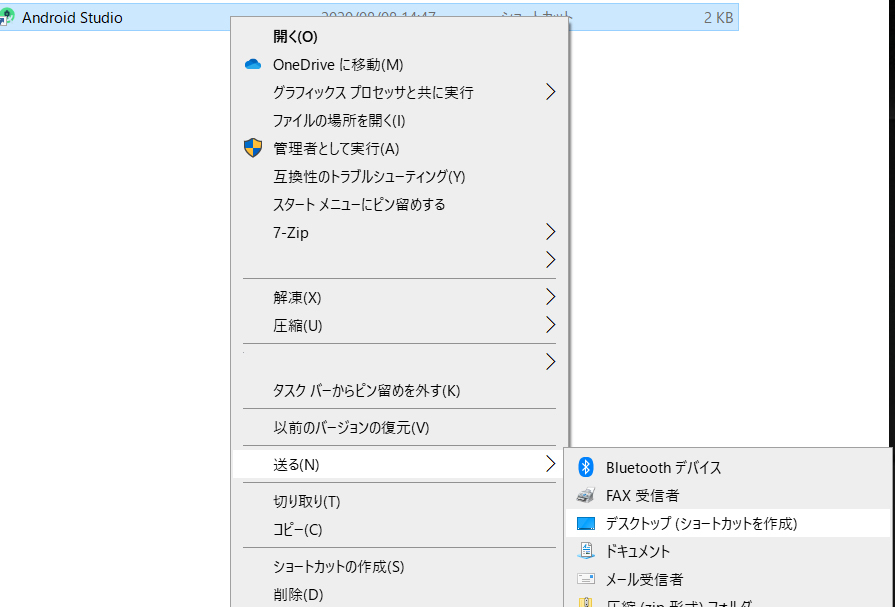The image size is (895, 607).
Task: Click the ドキュメント document icon
Action: coord(586,551)
